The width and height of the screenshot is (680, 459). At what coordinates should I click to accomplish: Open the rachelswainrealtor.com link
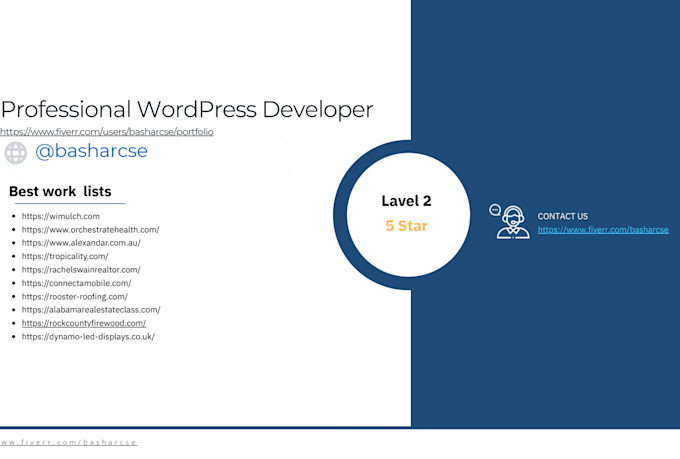click(81, 270)
